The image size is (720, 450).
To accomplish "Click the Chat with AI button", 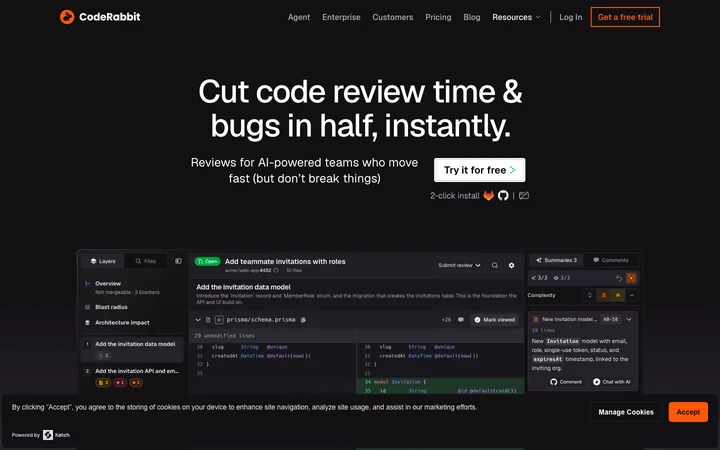I will (611, 382).
